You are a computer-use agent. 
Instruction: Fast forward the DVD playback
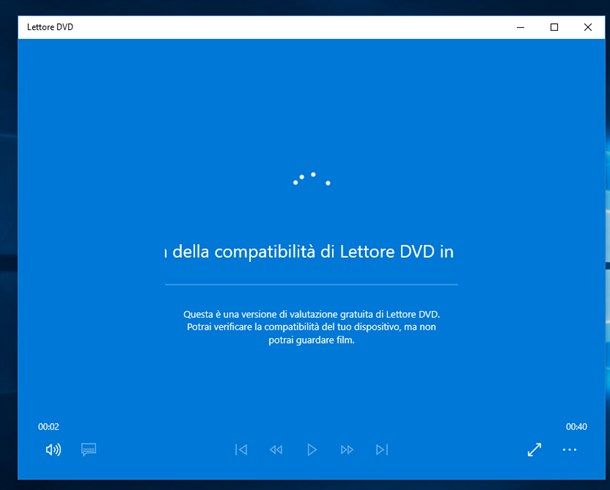click(347, 450)
